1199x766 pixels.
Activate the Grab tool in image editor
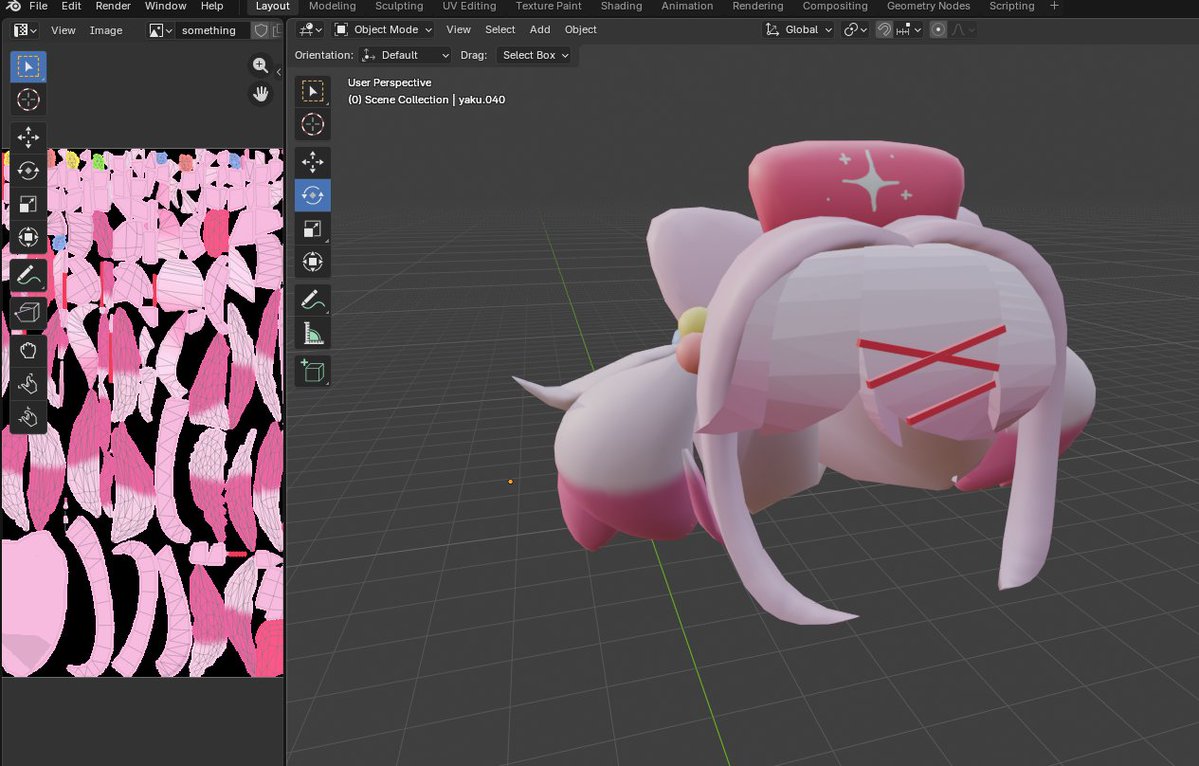click(28, 350)
